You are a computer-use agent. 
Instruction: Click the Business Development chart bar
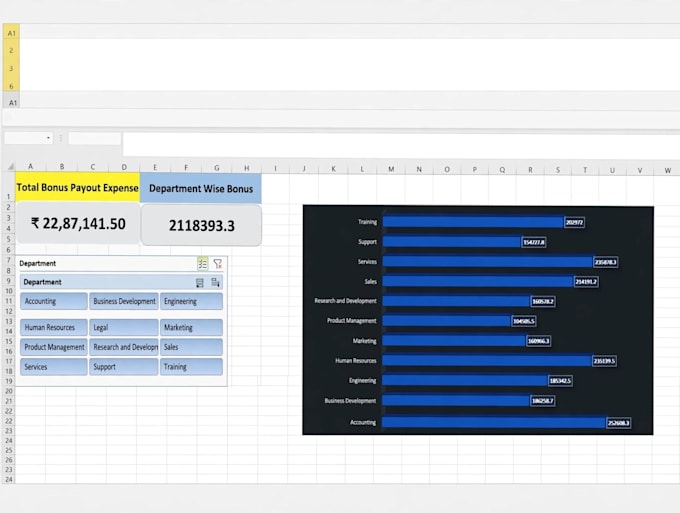[x=456, y=400]
